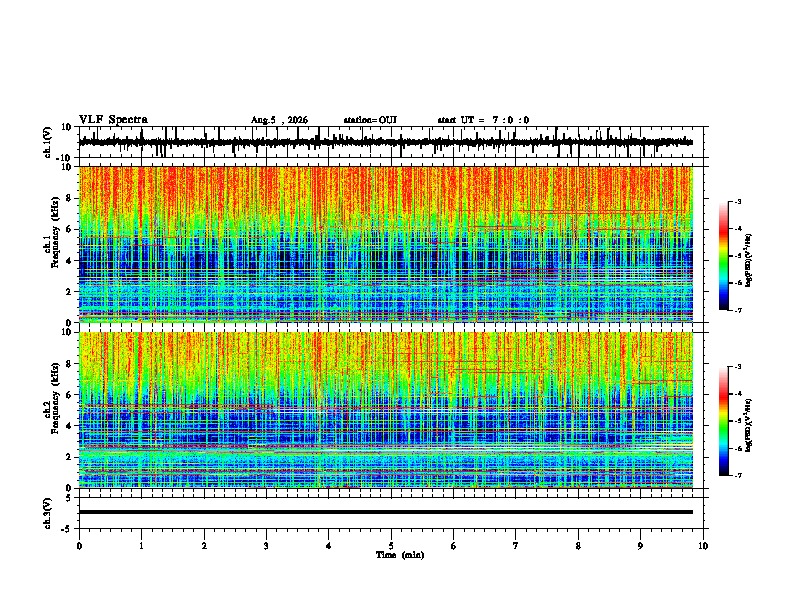
Task: Click the ch.1 spectrogram plot
Action: tap(386, 244)
